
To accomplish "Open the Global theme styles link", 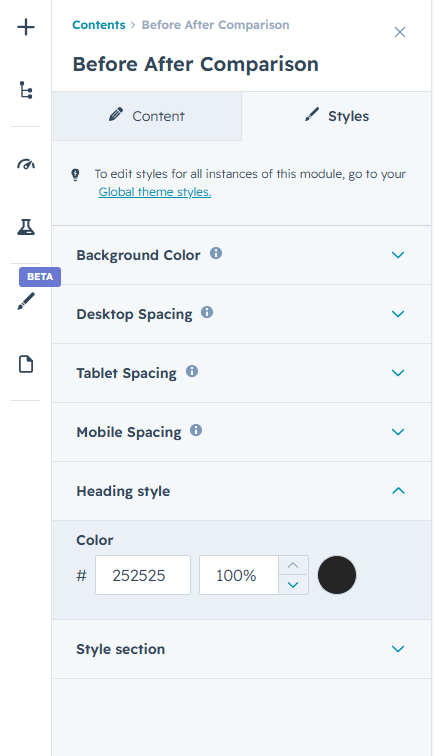I will (x=155, y=192).
